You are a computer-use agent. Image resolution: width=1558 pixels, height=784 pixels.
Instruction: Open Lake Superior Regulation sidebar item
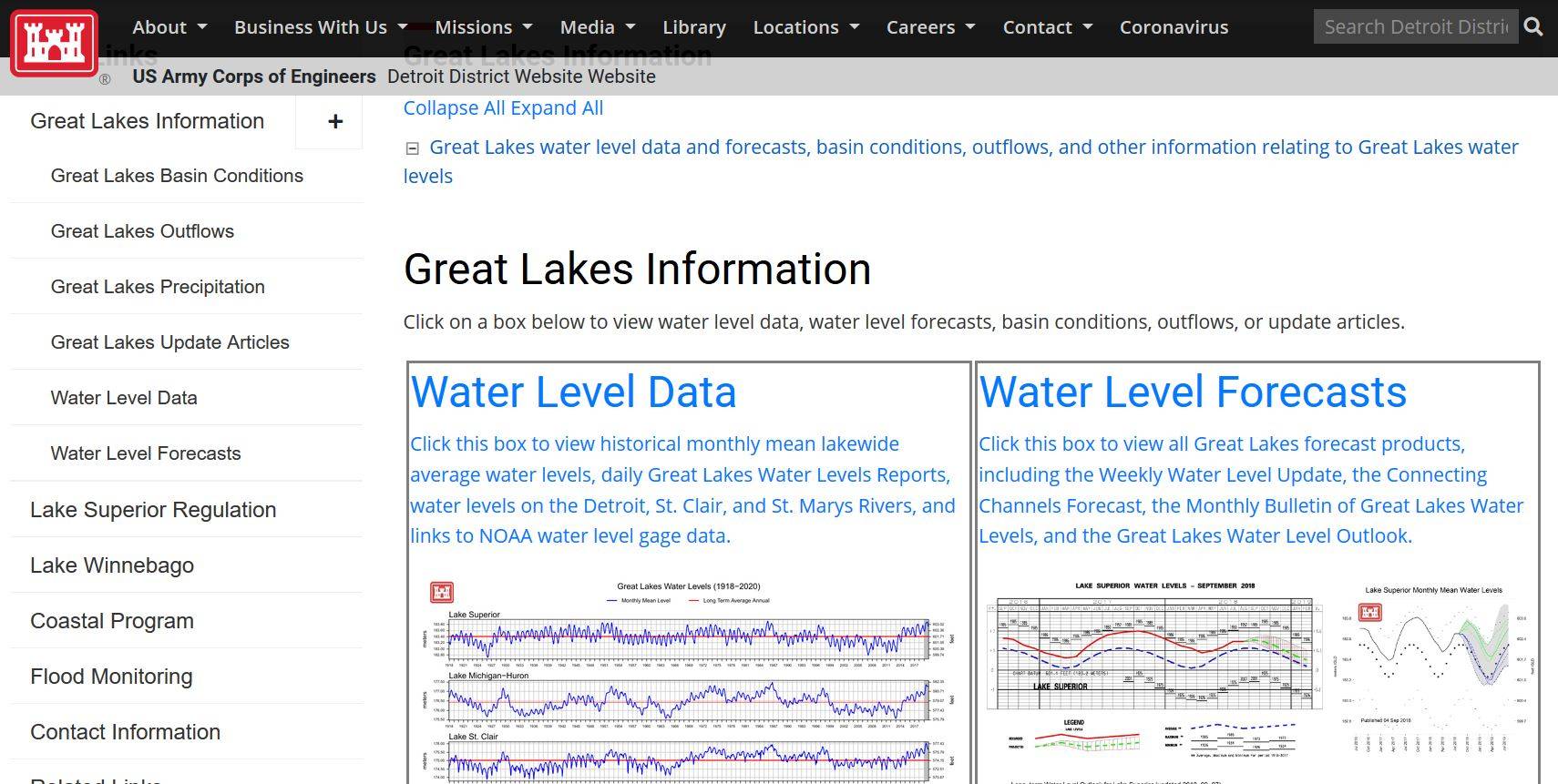[x=153, y=510]
